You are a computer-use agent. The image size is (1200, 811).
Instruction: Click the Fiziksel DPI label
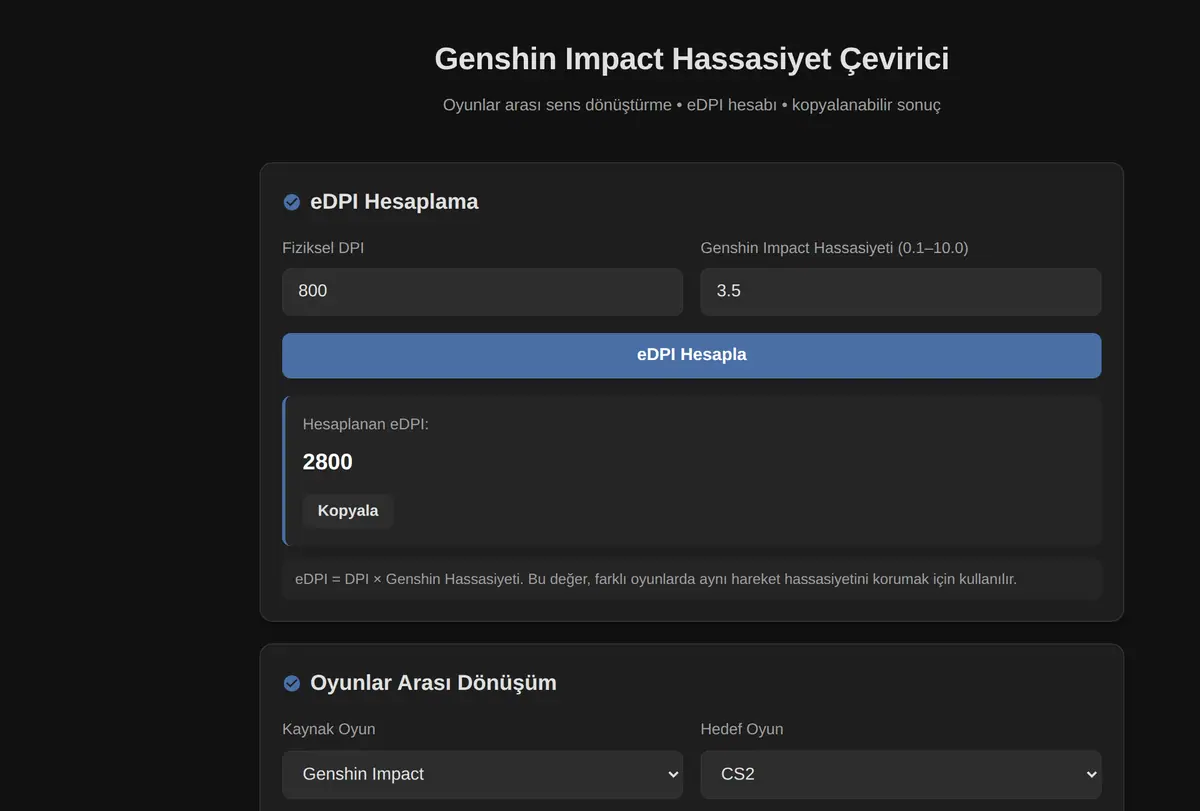[324, 248]
